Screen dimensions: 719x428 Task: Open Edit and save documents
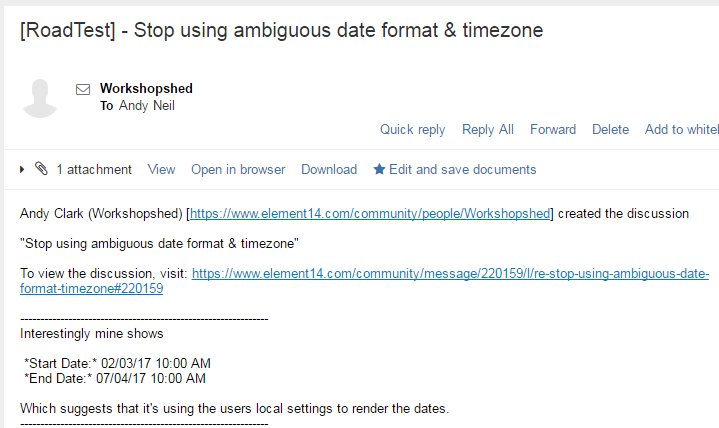462,169
